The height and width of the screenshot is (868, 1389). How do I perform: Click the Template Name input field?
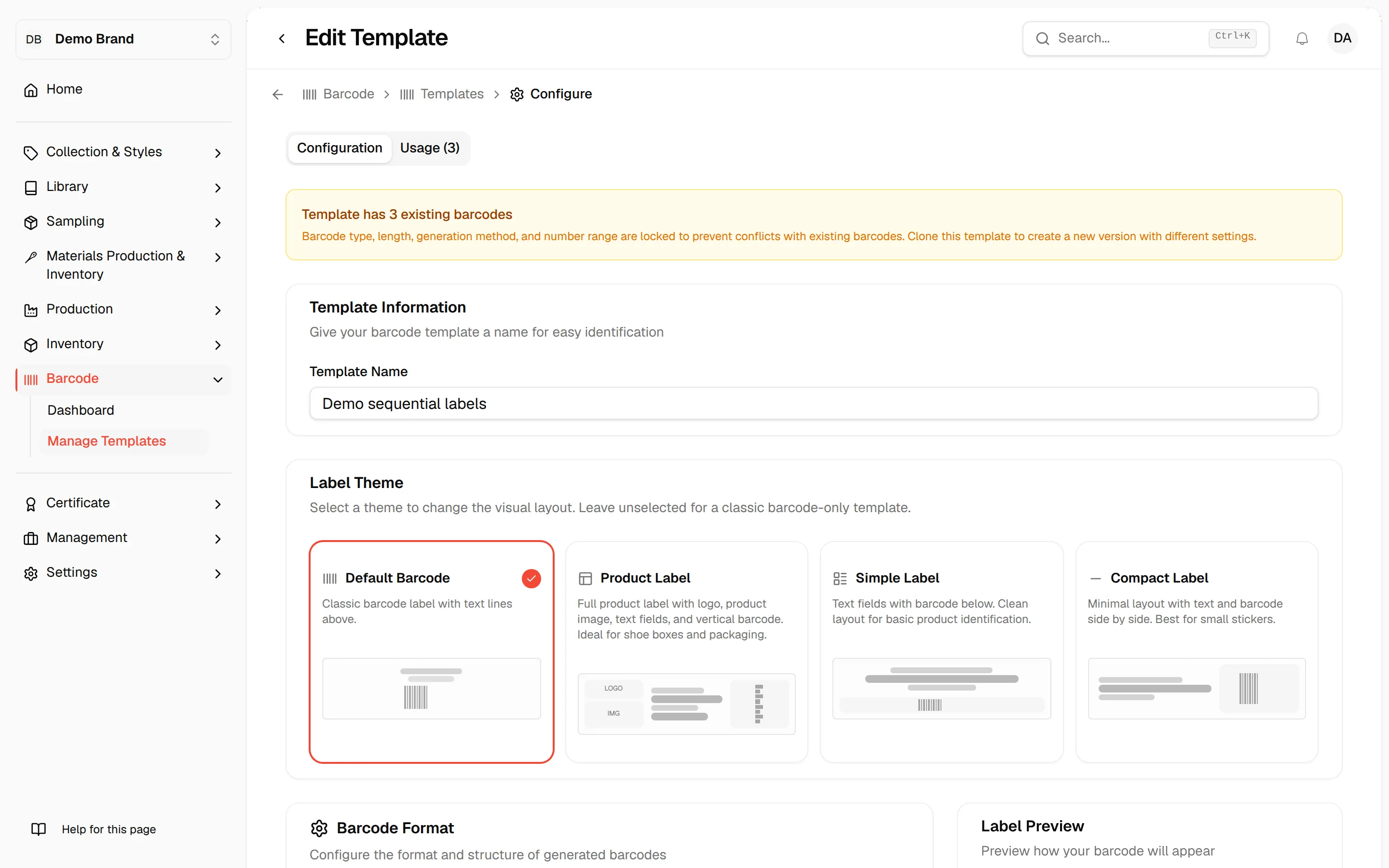pyautogui.click(x=813, y=404)
